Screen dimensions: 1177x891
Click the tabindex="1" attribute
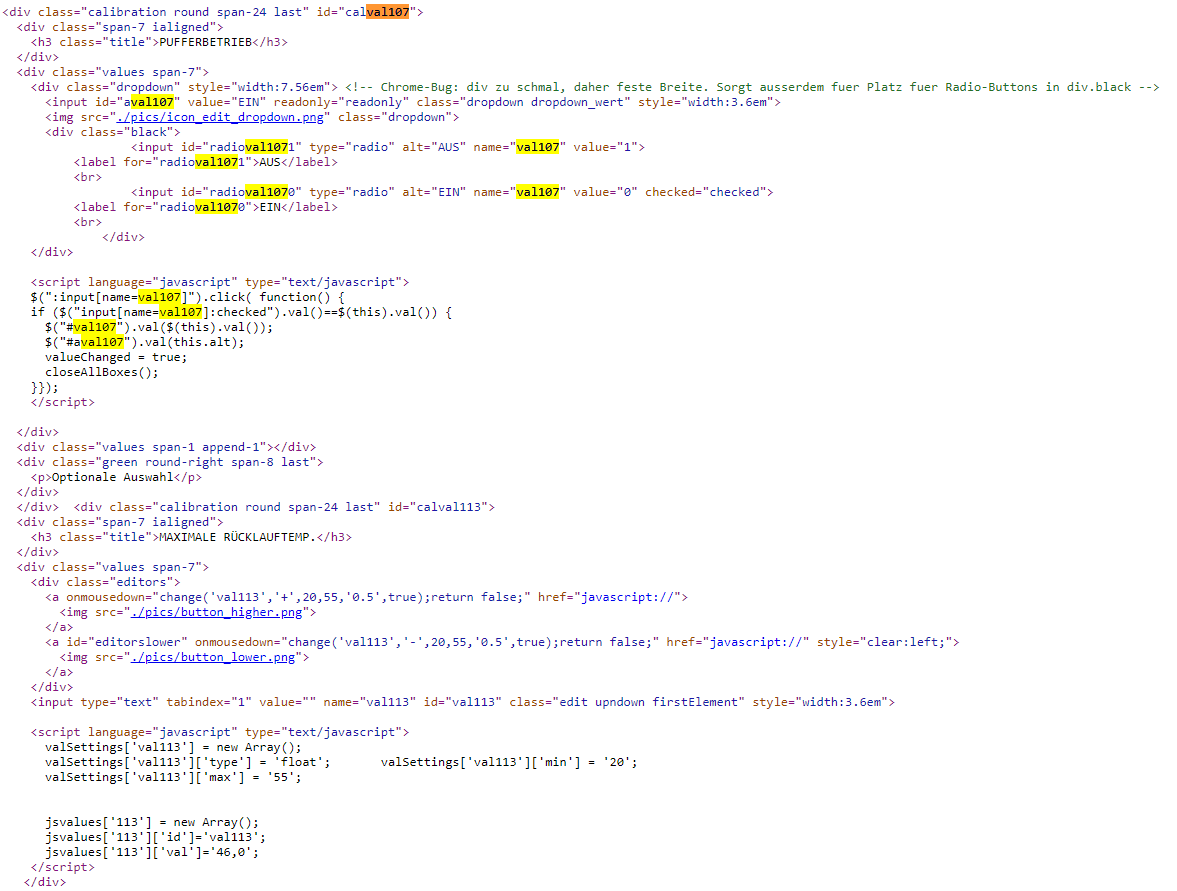tap(209, 703)
